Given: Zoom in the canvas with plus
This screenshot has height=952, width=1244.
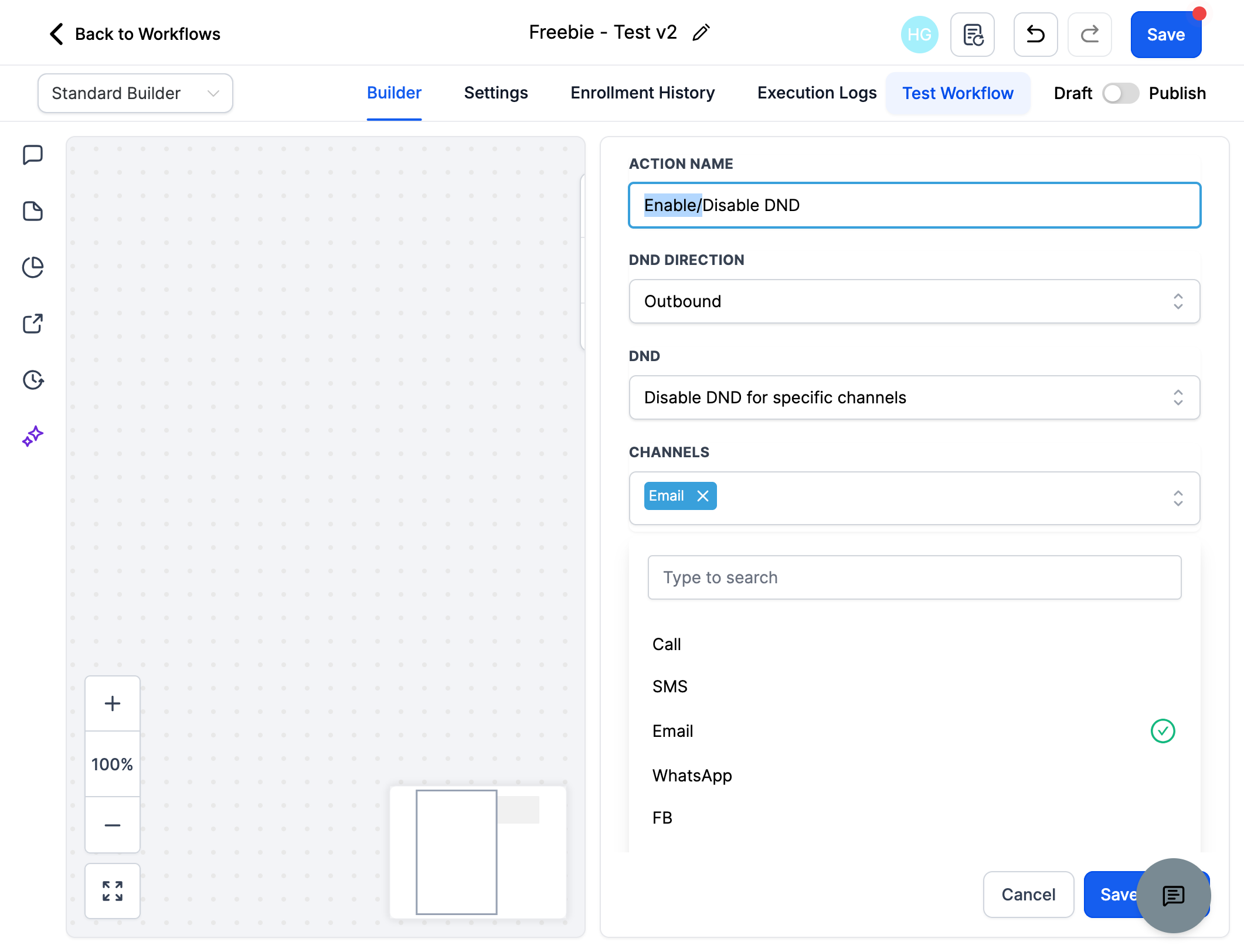Looking at the screenshot, I should pos(113,703).
